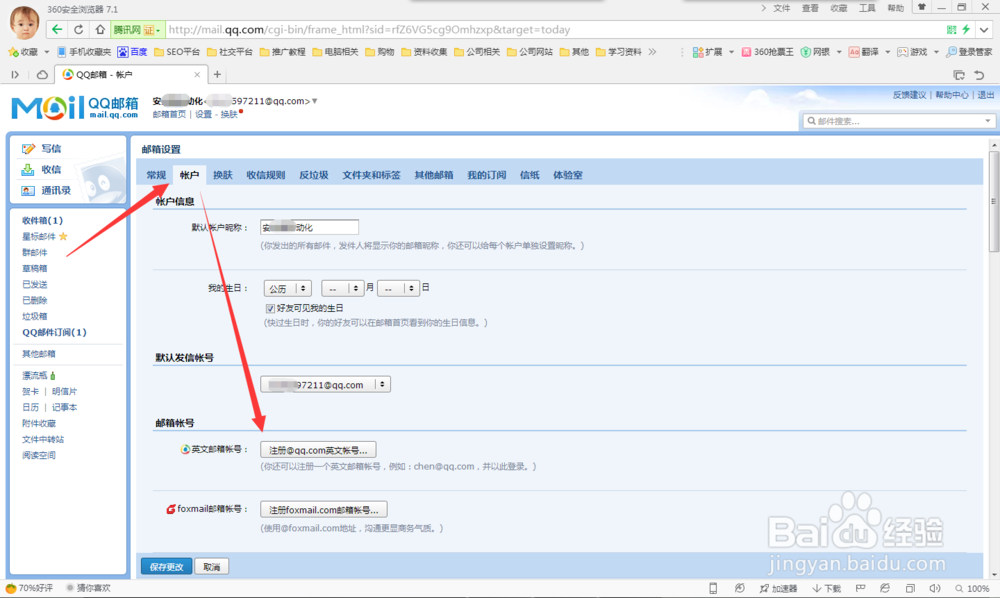This screenshot has height=598, width=1000.
Task: Open 加速器 accelerator in status bar
Action: (778, 588)
